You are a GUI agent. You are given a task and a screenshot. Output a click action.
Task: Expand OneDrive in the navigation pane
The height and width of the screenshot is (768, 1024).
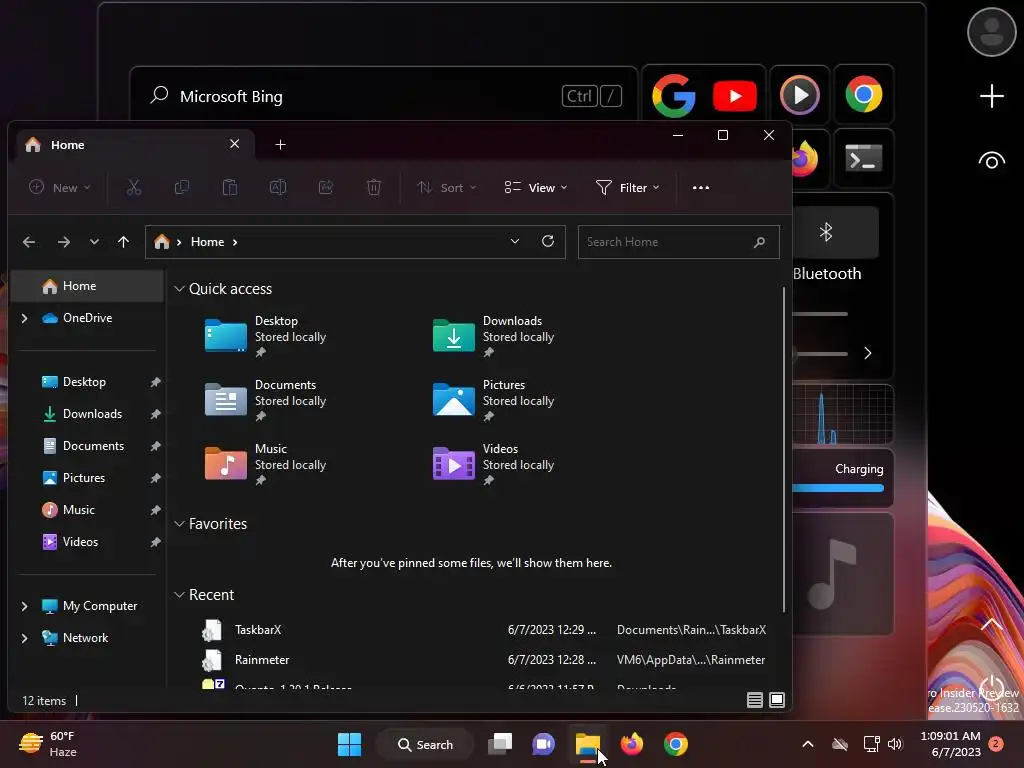coord(24,318)
